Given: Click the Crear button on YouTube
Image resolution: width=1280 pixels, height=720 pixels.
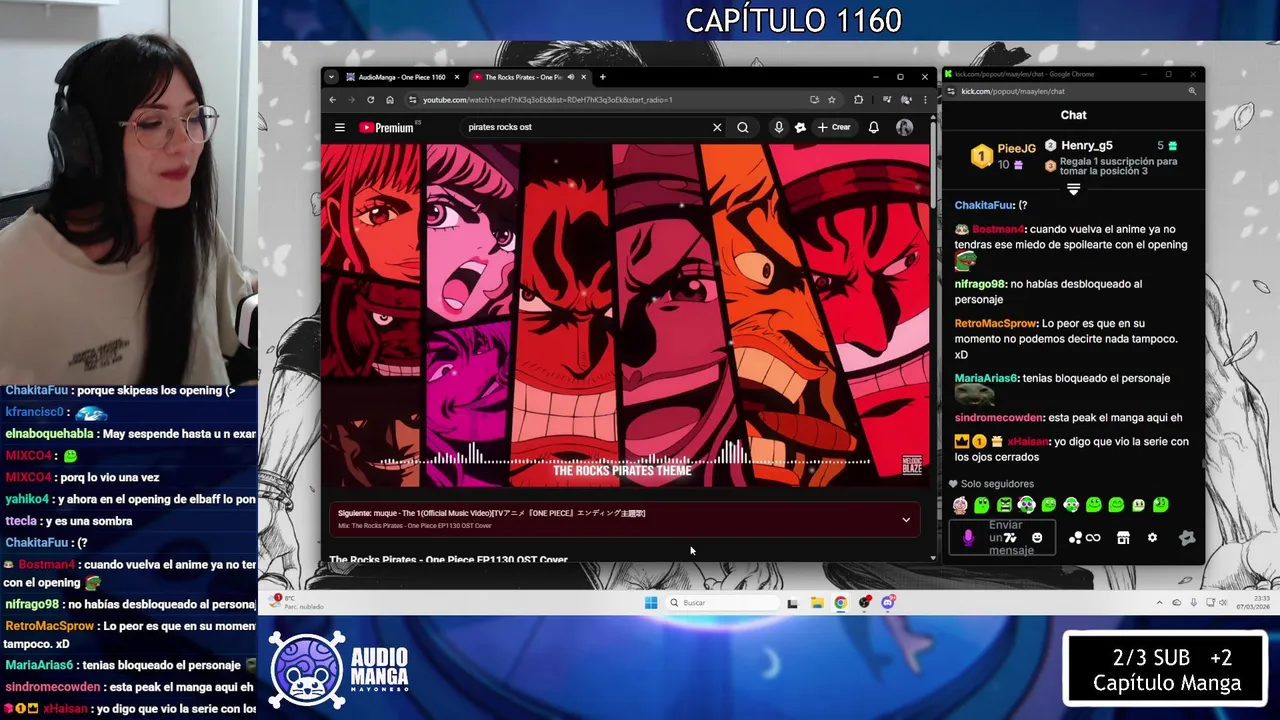Looking at the screenshot, I should 834,127.
